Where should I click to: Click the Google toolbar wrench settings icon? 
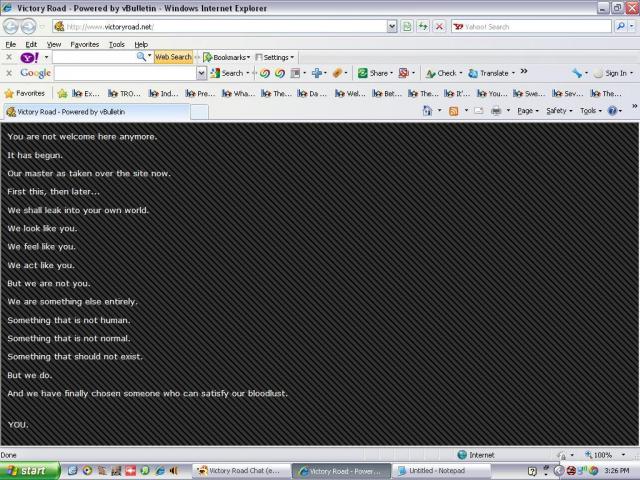point(578,73)
